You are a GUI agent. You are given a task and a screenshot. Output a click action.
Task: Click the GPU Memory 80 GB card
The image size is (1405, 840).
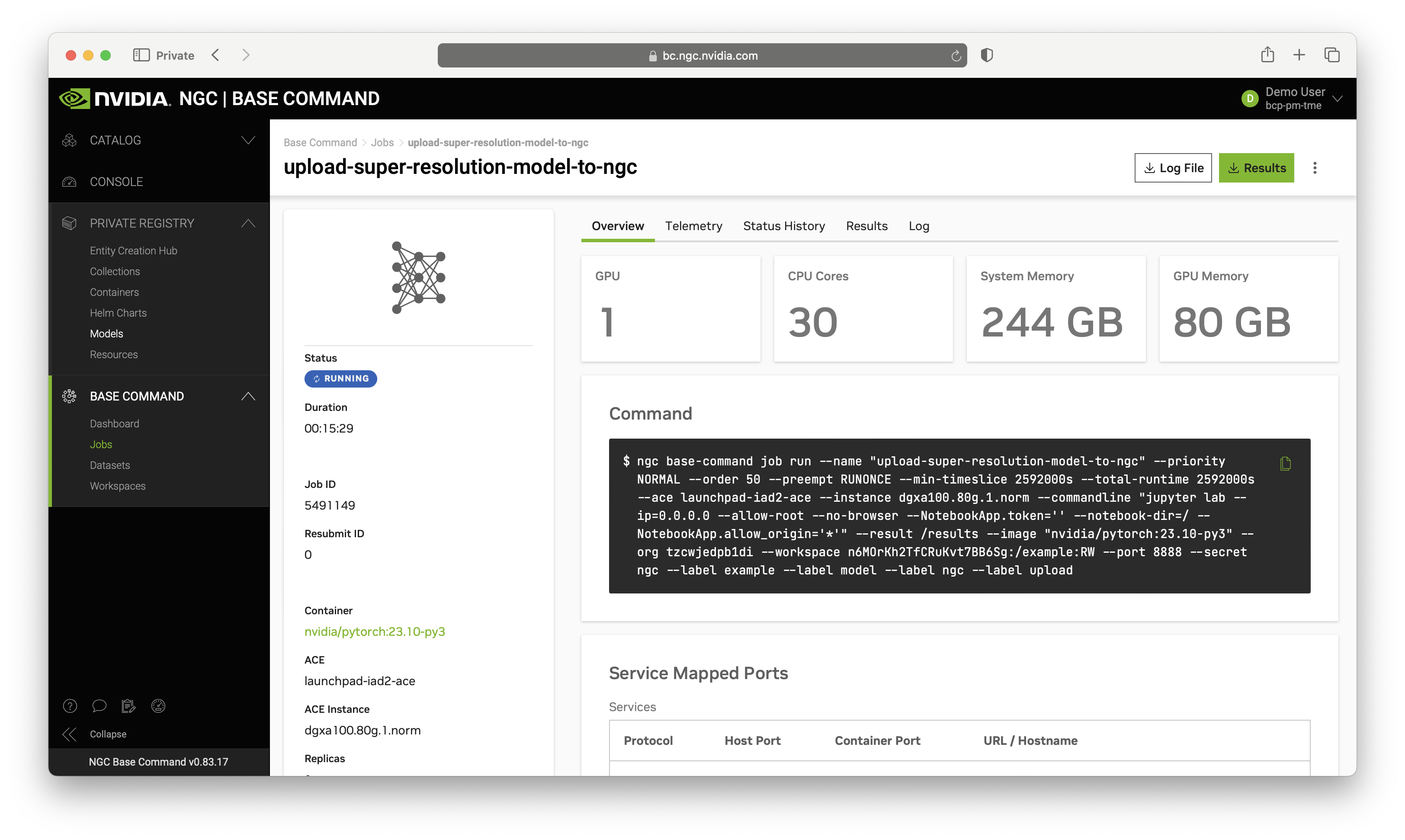(x=1249, y=308)
